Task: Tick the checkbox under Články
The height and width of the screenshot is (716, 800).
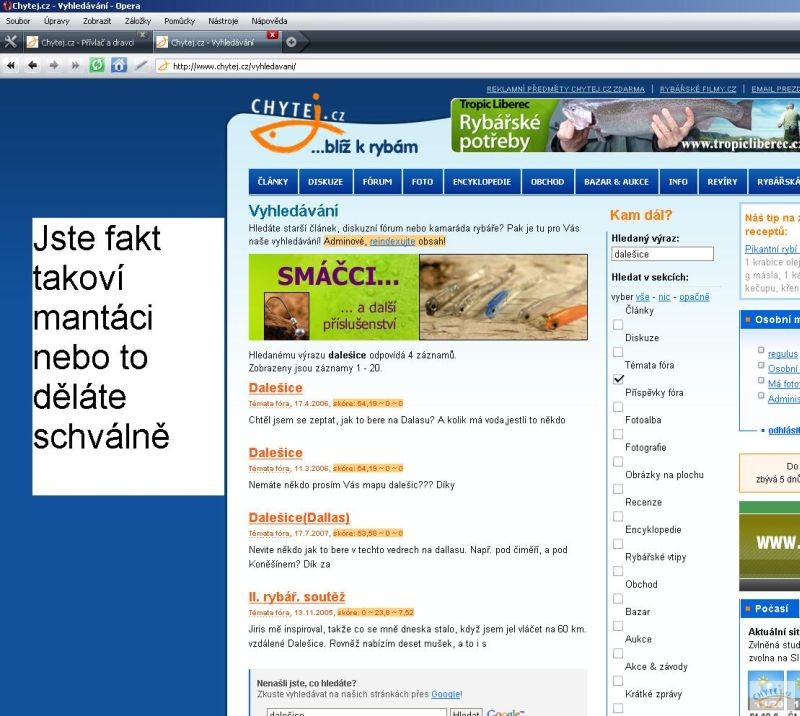Action: (x=618, y=325)
